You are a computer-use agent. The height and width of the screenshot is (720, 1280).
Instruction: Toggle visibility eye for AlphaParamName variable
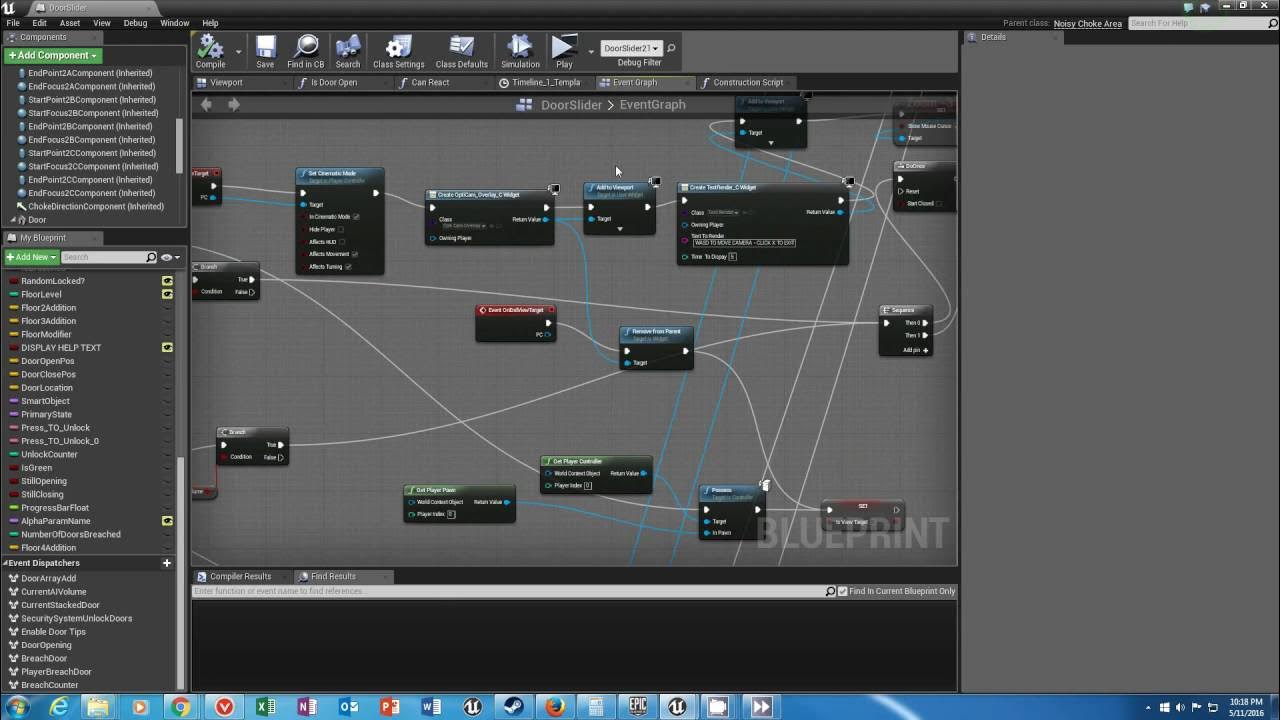[x=167, y=521]
